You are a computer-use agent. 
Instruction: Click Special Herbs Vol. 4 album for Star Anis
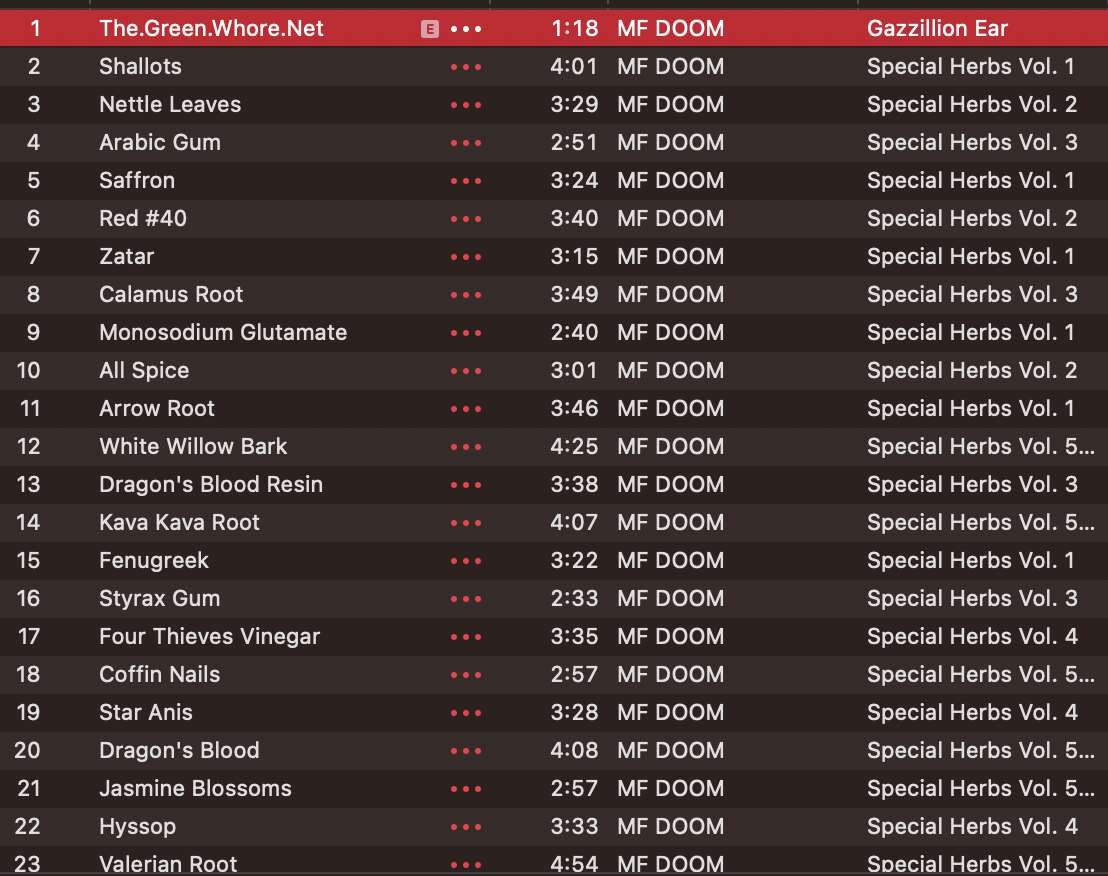(972, 713)
